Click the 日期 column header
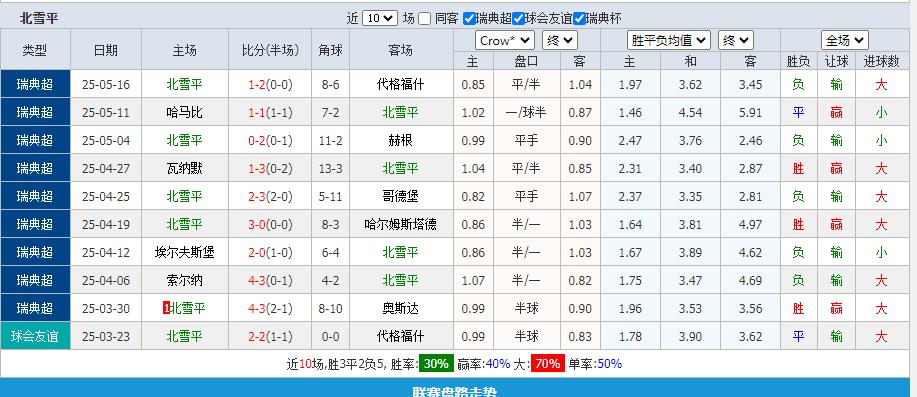This screenshot has width=917, height=397. pyautogui.click(x=106, y=50)
